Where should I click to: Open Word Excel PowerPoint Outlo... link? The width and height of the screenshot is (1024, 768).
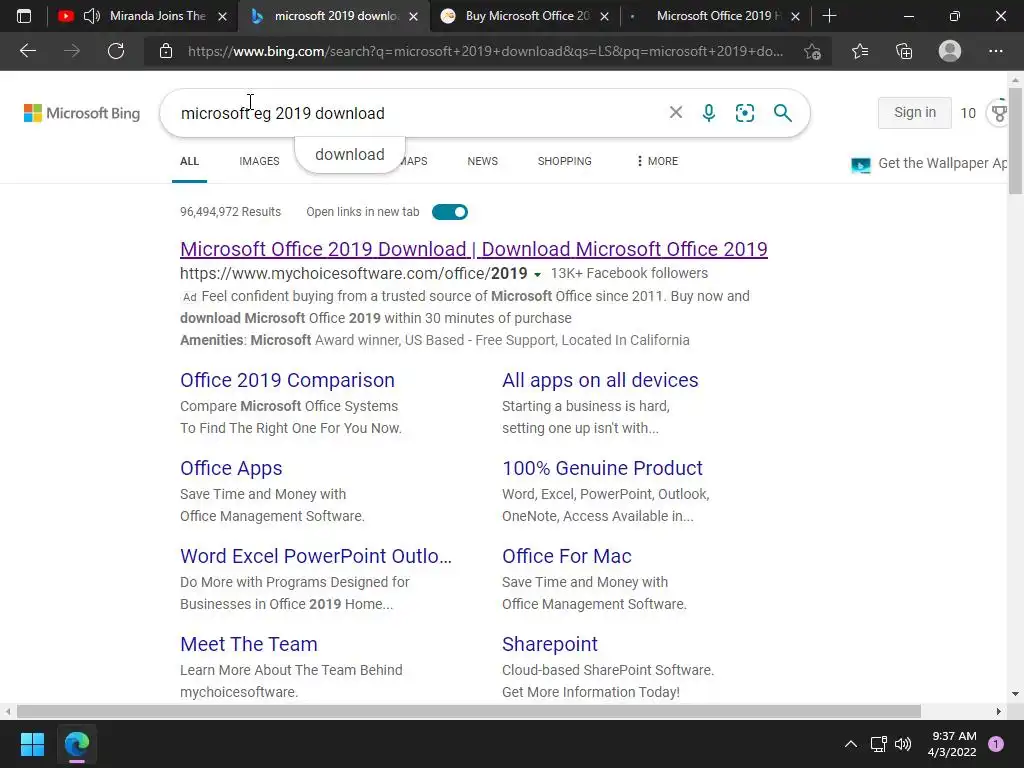coord(316,556)
